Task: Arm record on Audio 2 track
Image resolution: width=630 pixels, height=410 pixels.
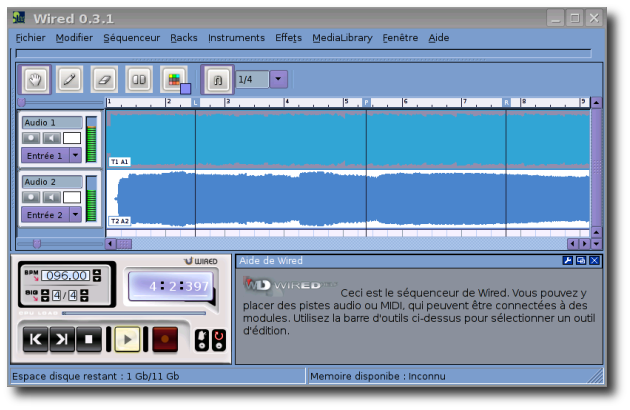Action: tap(31, 197)
